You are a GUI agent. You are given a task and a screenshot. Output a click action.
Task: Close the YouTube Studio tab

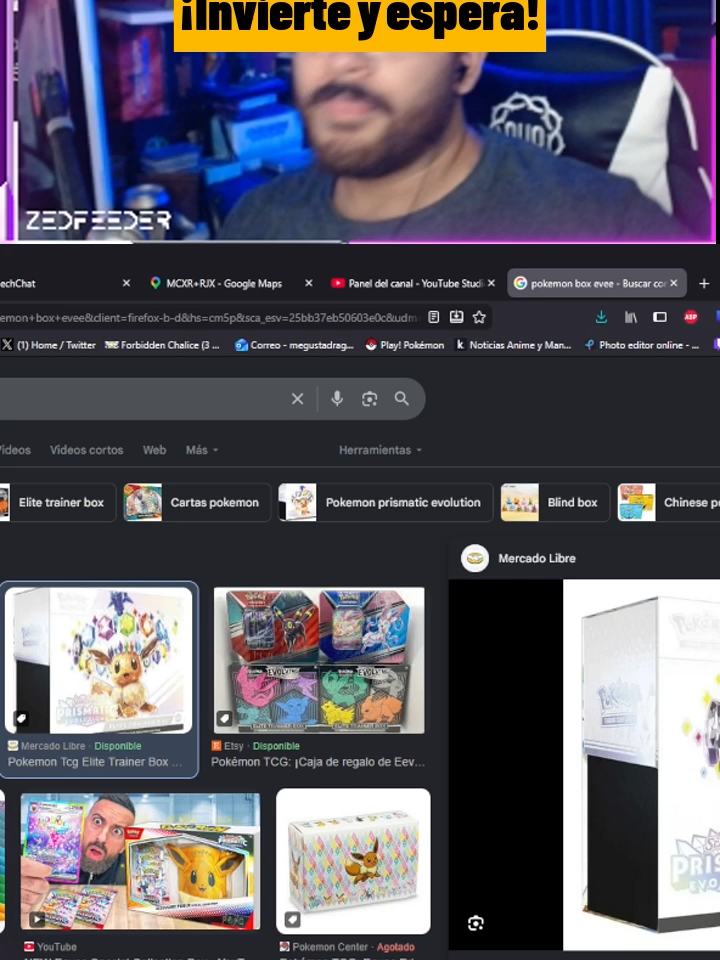(x=491, y=283)
